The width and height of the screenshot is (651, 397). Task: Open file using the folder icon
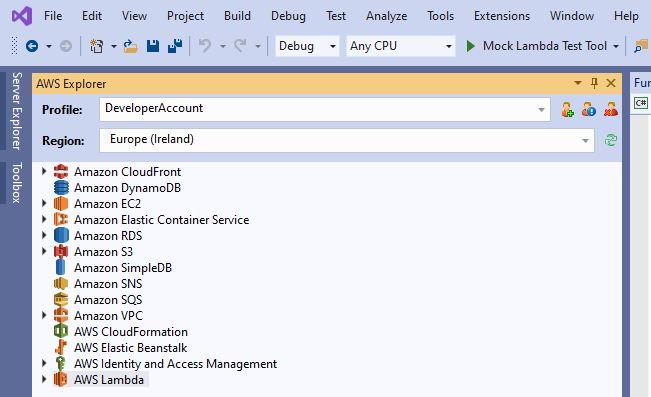[x=130, y=46]
